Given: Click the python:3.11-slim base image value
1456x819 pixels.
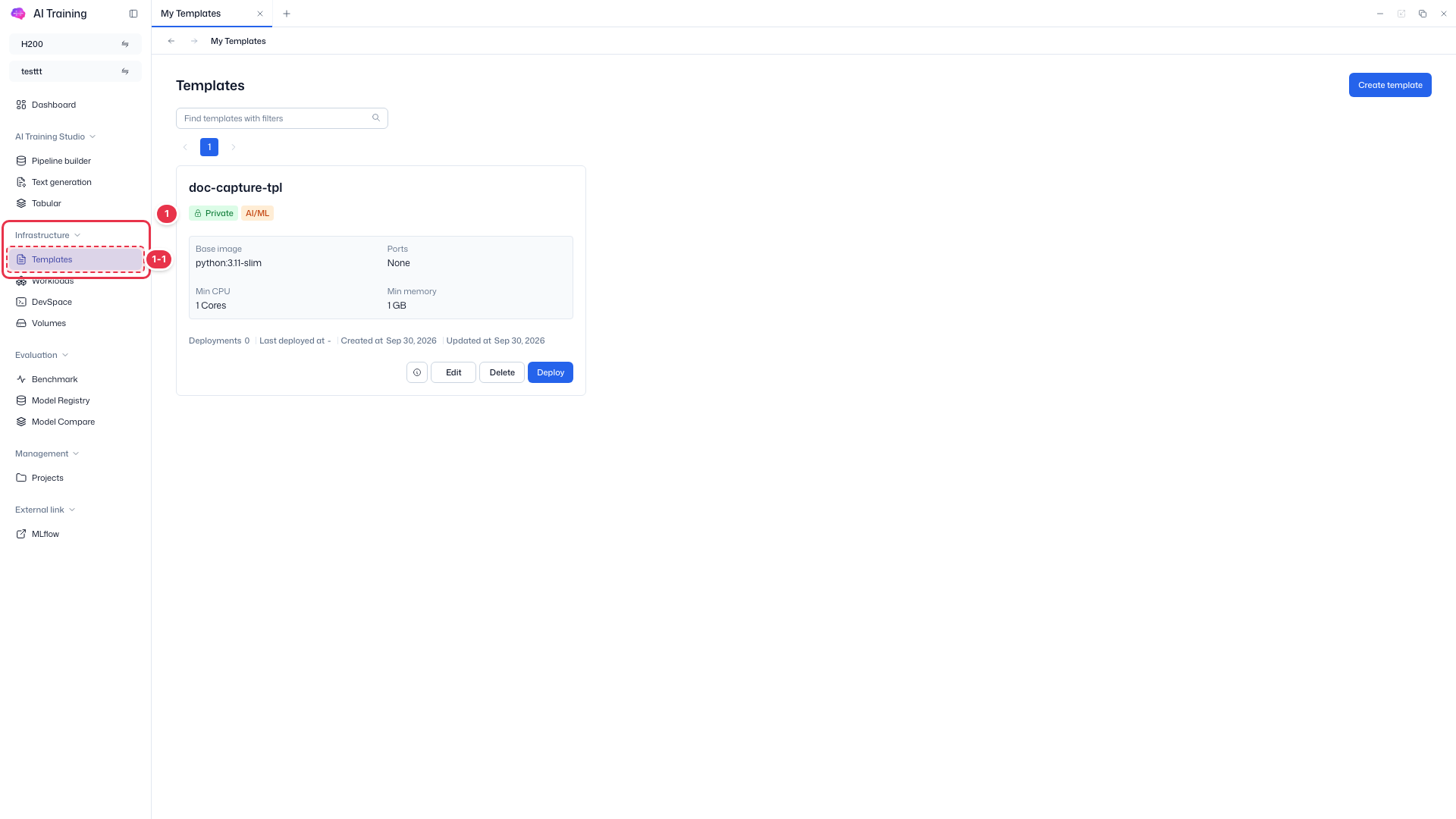Looking at the screenshot, I should (228, 263).
